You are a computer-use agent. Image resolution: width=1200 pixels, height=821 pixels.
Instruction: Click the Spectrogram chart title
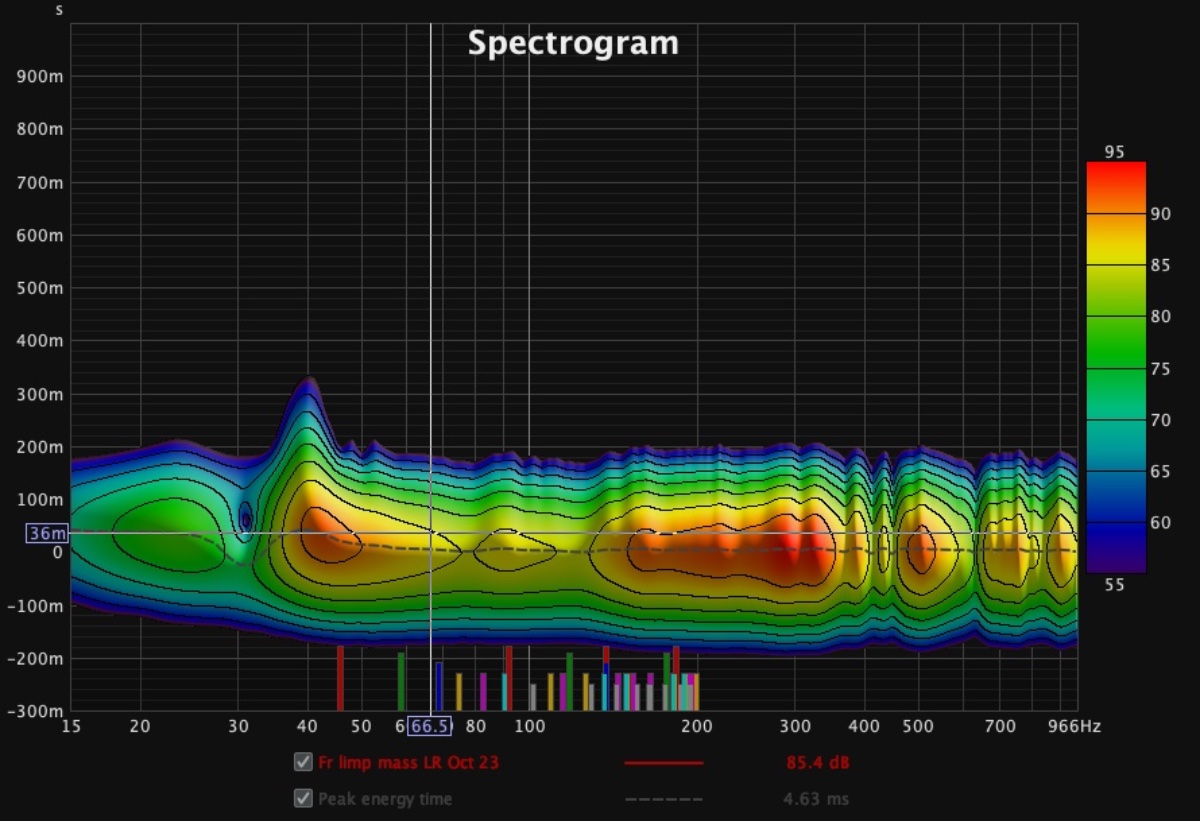(573, 43)
